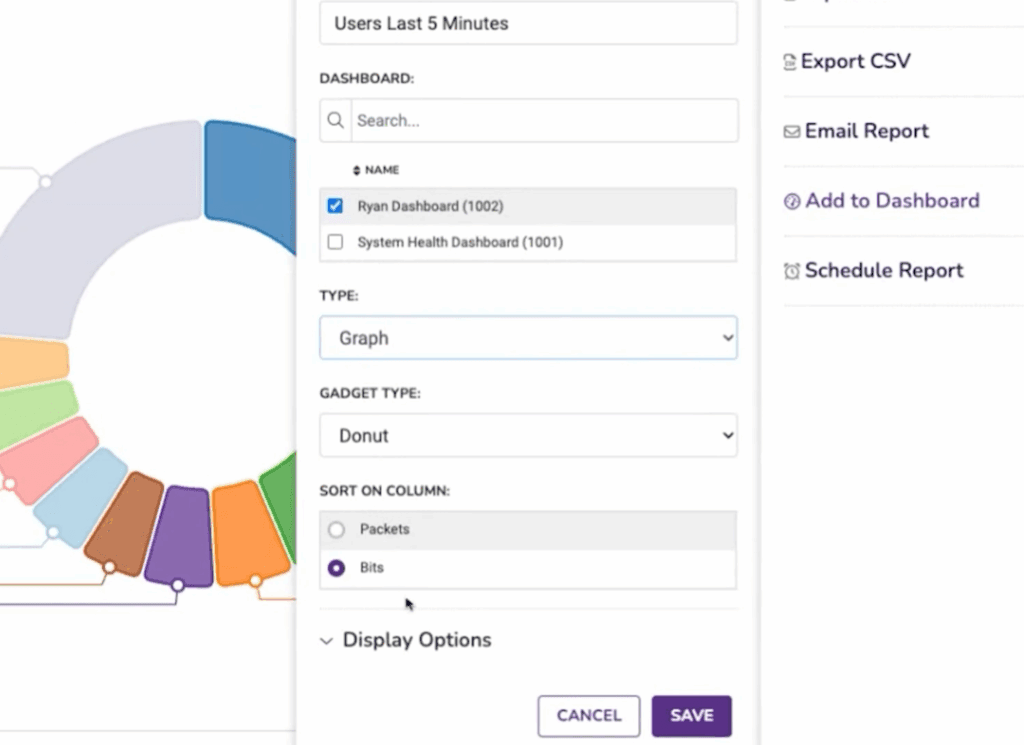Viewport: 1024px width, 745px height.
Task: Click the sort arrows beside NAME column
Action: pos(355,170)
